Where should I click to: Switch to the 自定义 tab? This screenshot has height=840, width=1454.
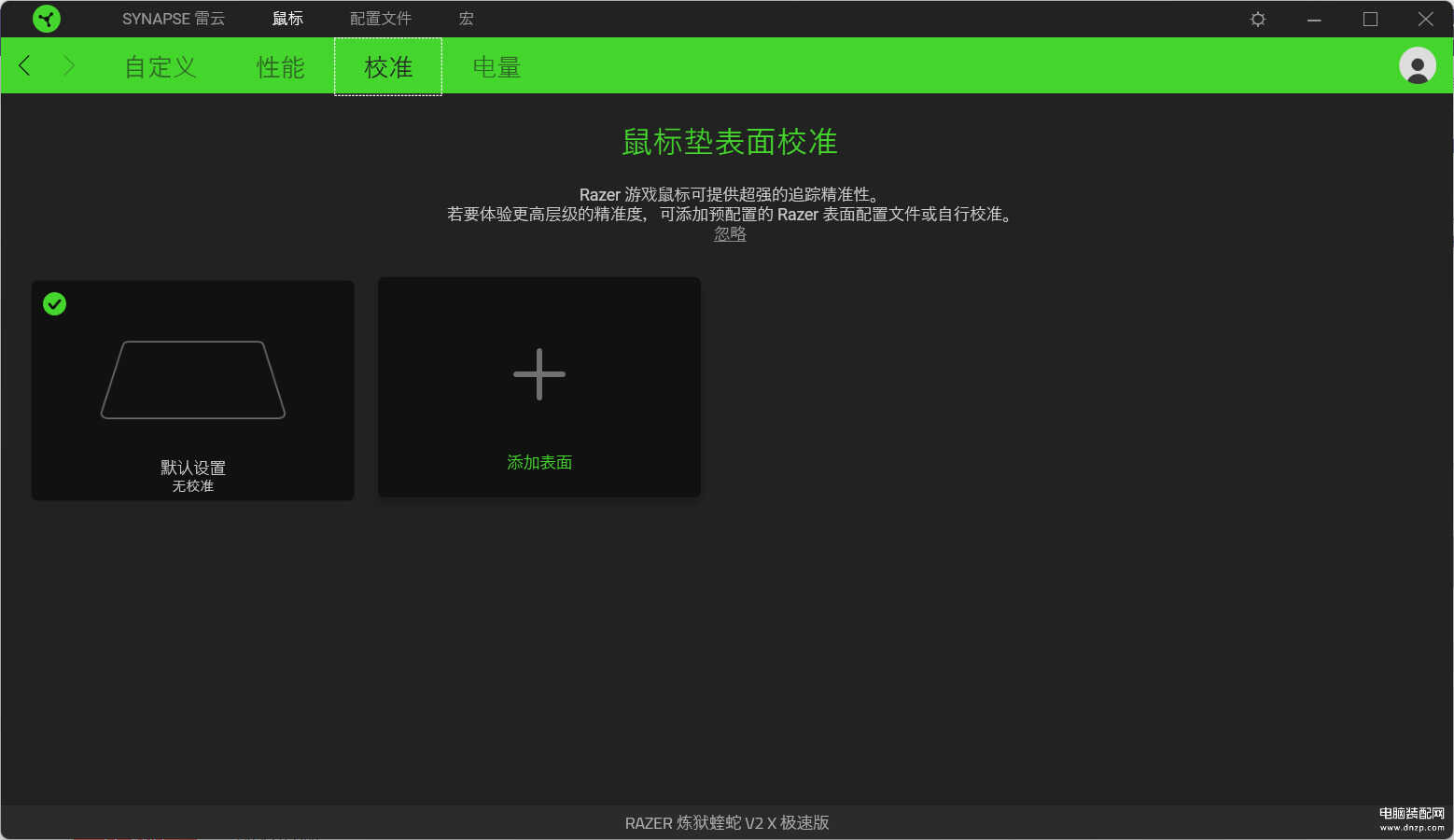161,67
